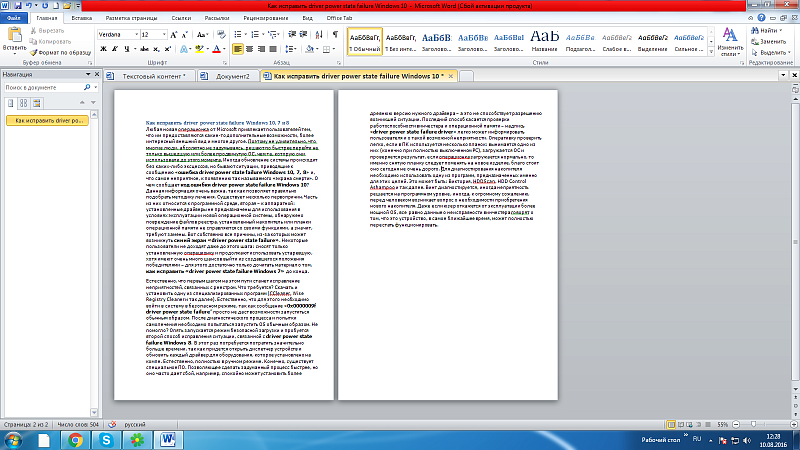Switch to the Вставка ribbon tab
This screenshot has width=800, height=450.
click(x=82, y=18)
